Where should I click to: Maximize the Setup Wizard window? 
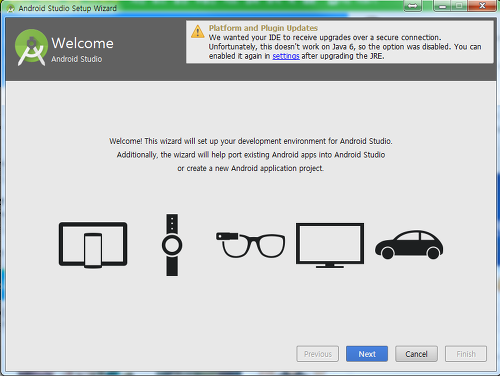click(459, 6)
